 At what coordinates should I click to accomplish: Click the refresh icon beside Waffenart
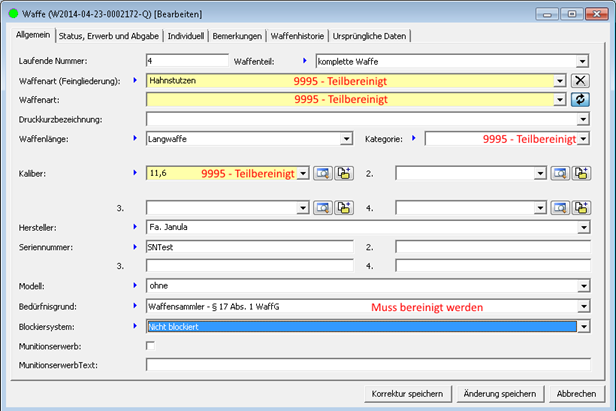point(580,99)
